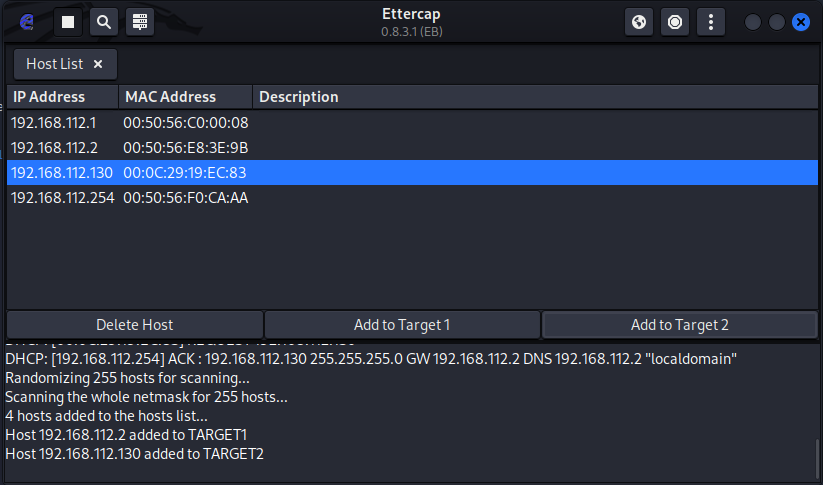Click the circular stop MITM icon
823x485 pixels.
pos(675,21)
